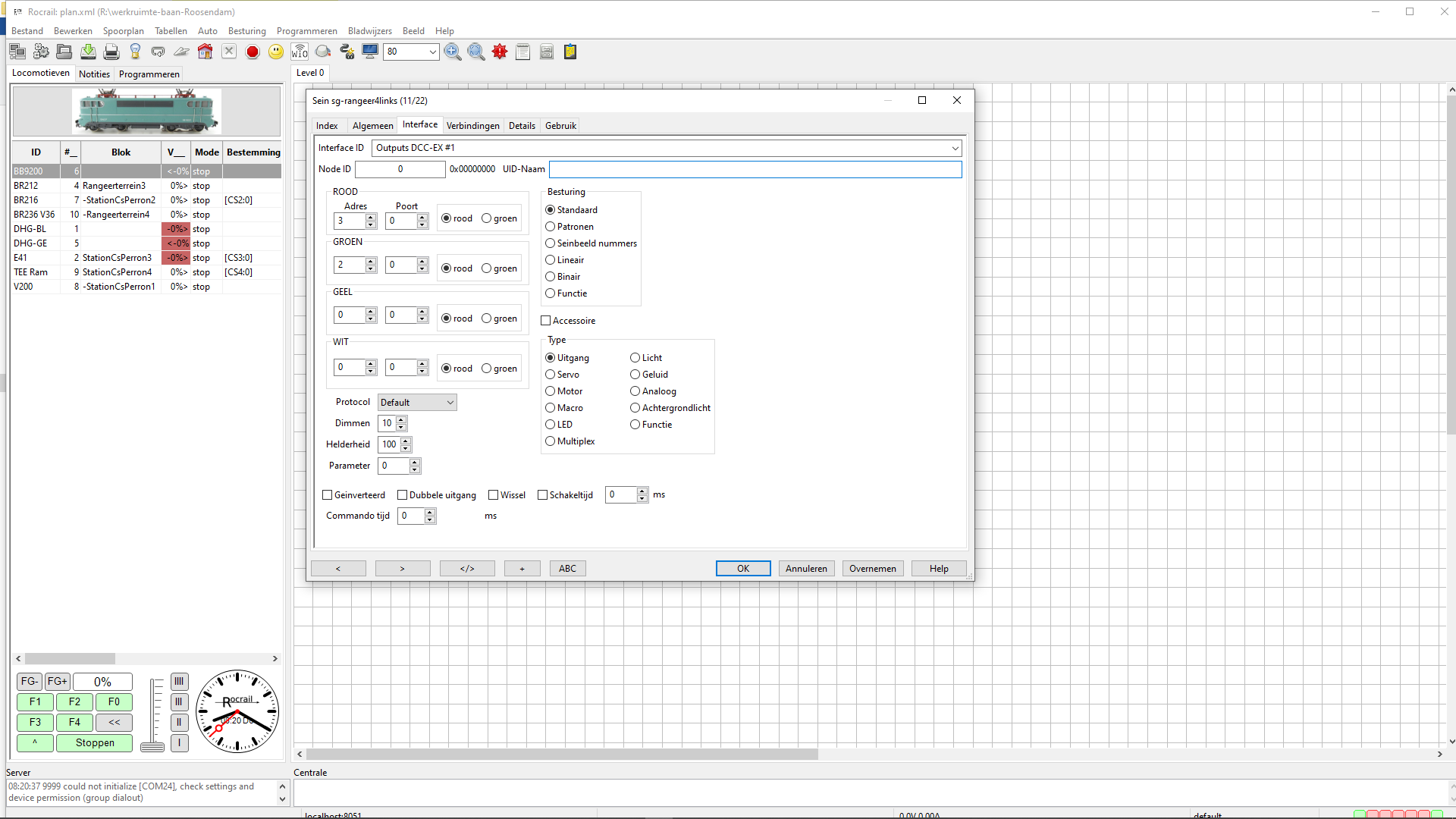The height and width of the screenshot is (819, 1456).
Task: Click the red house toolbar icon
Action: coord(206,52)
